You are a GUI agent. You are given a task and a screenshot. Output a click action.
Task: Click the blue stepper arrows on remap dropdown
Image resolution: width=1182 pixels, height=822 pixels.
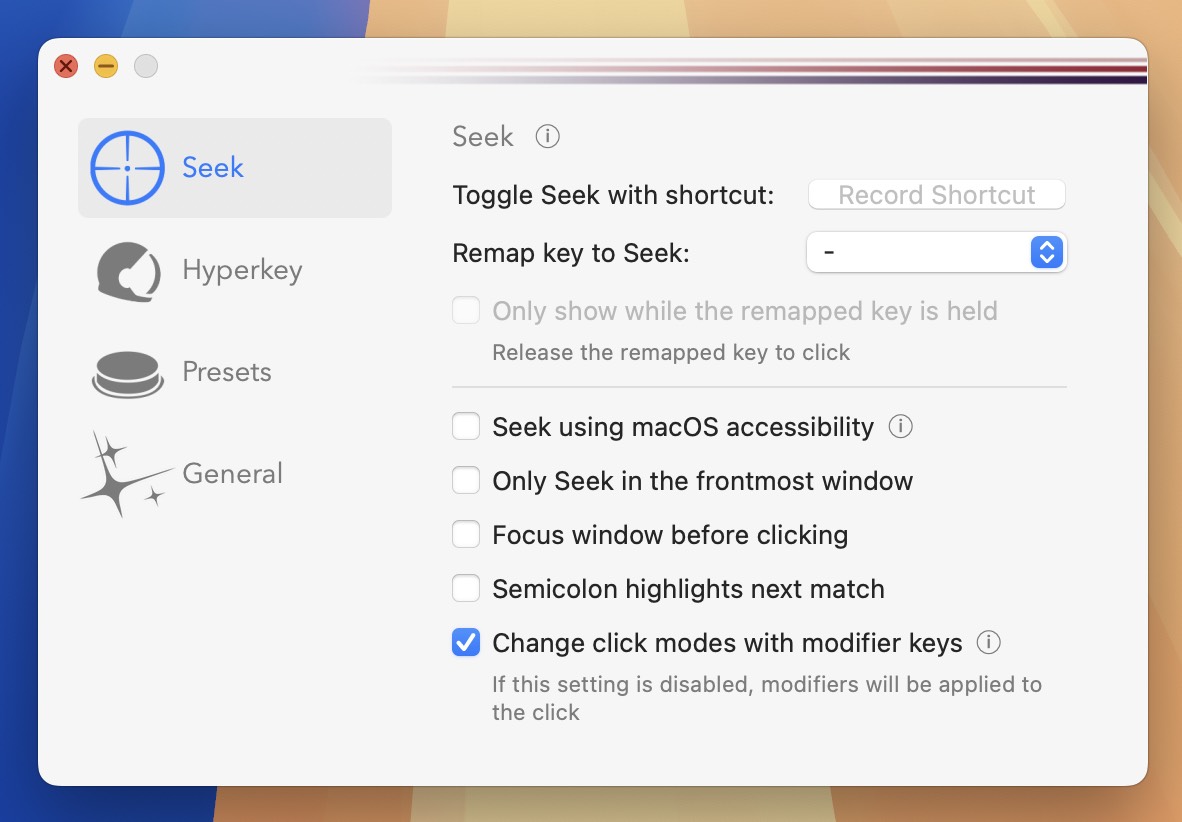pos(1046,252)
